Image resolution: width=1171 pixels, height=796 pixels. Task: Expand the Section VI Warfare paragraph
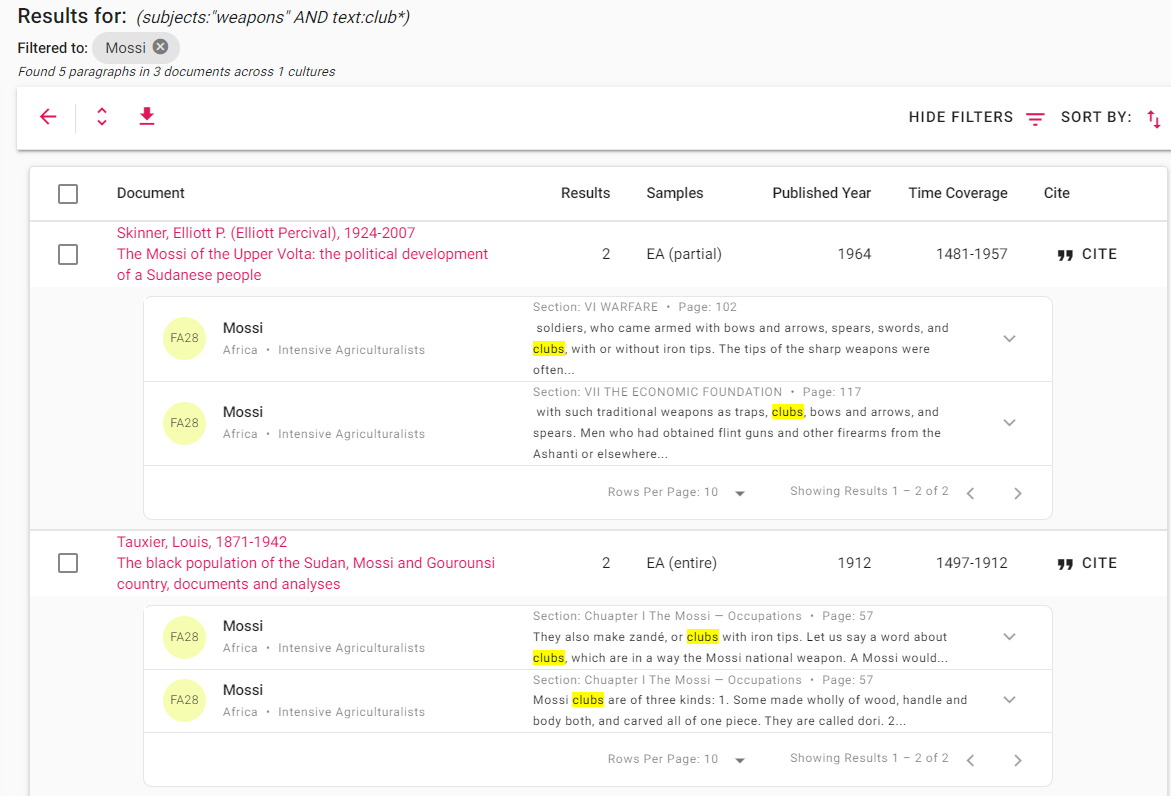(1009, 338)
